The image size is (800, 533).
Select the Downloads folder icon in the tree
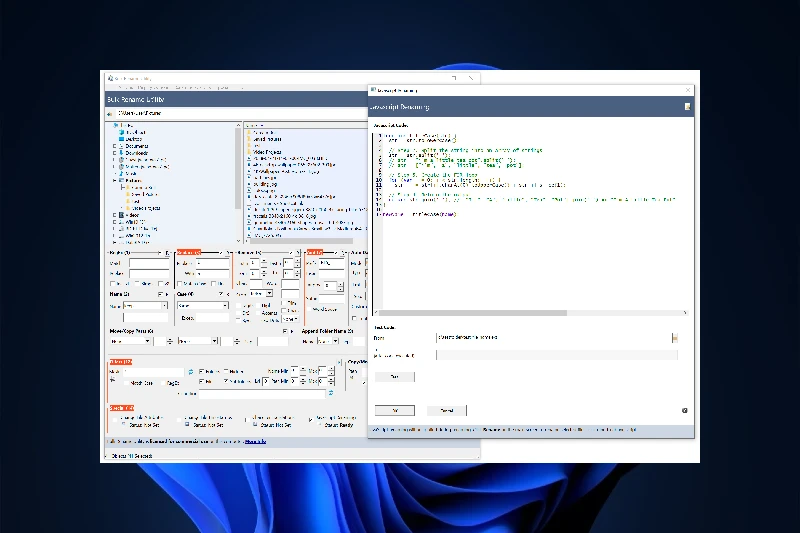click(x=121, y=153)
